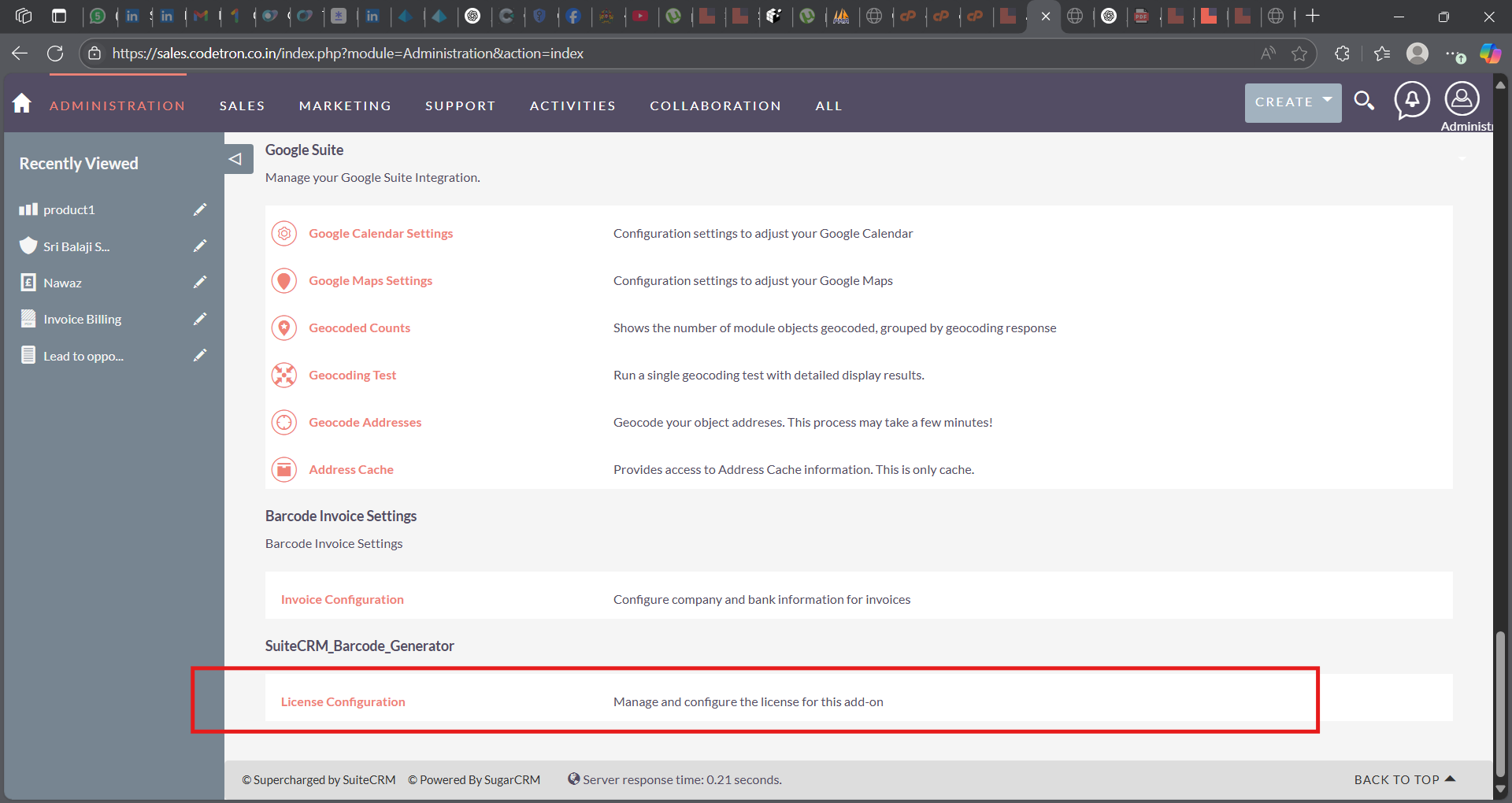Open product1 in Recently Viewed
Viewport: 1512px width, 803px height.
(x=69, y=209)
